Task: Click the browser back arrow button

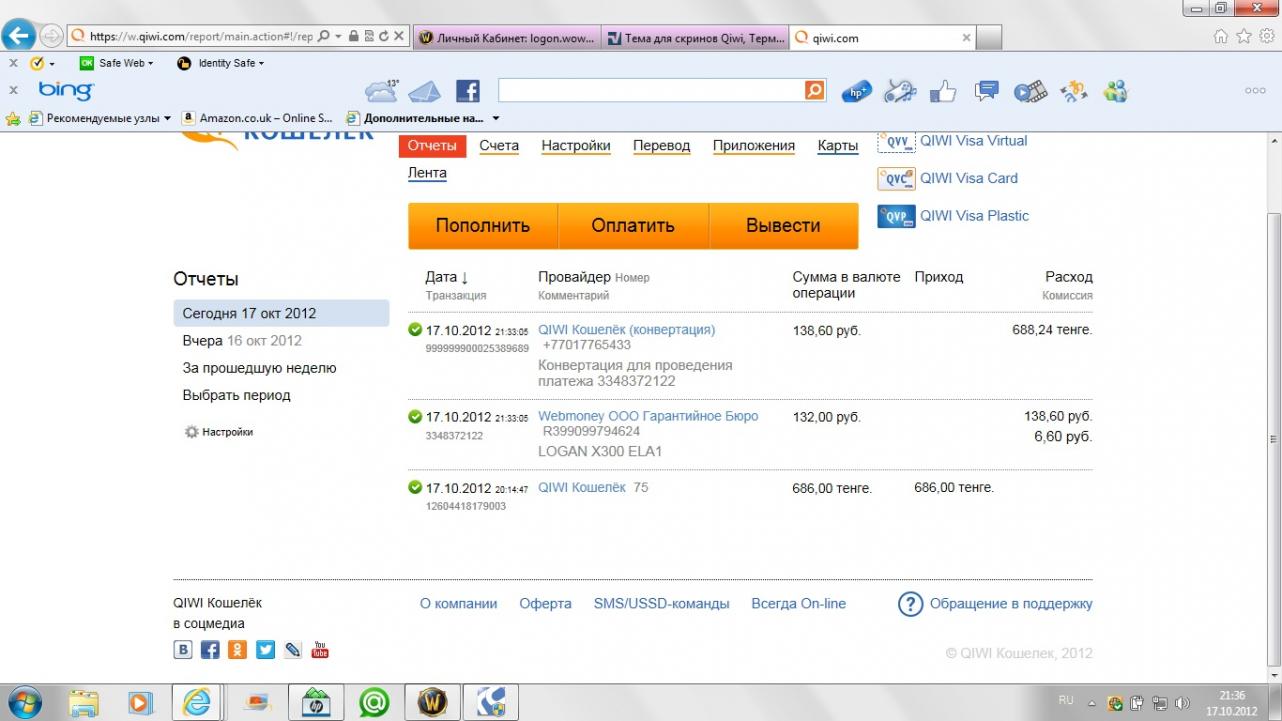Action: coord(19,37)
